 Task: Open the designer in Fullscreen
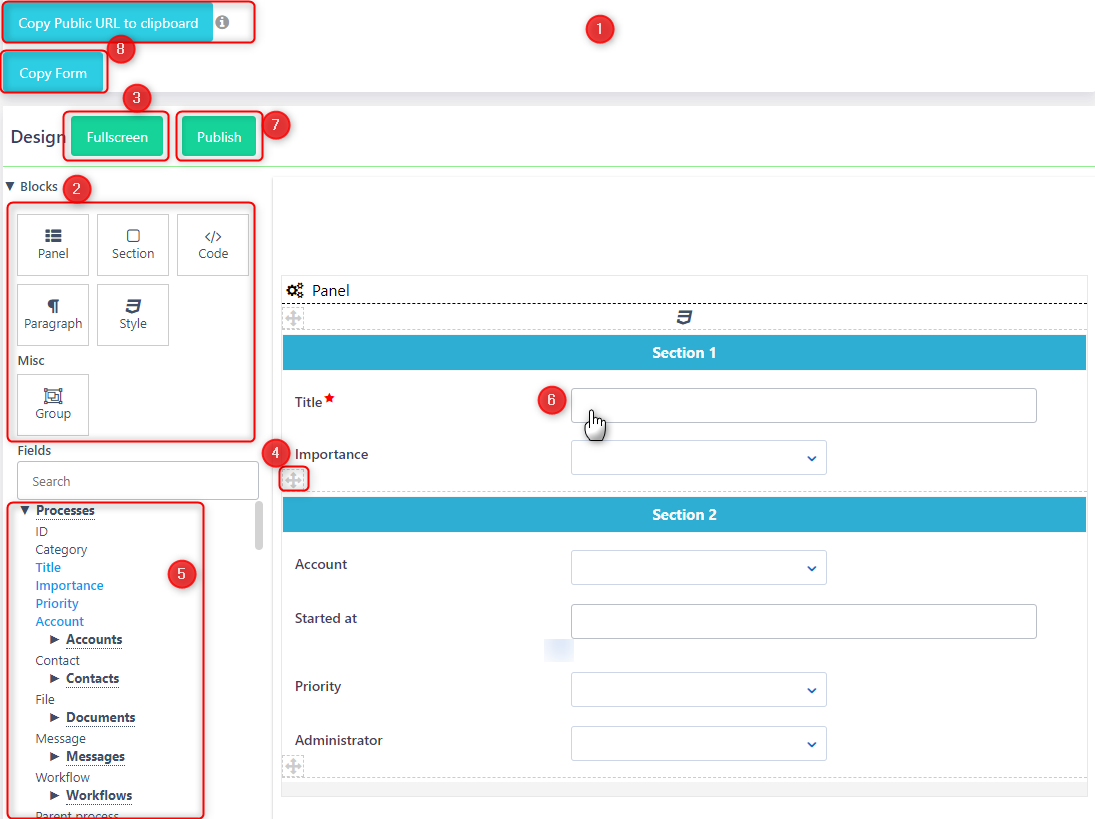[x=117, y=137]
